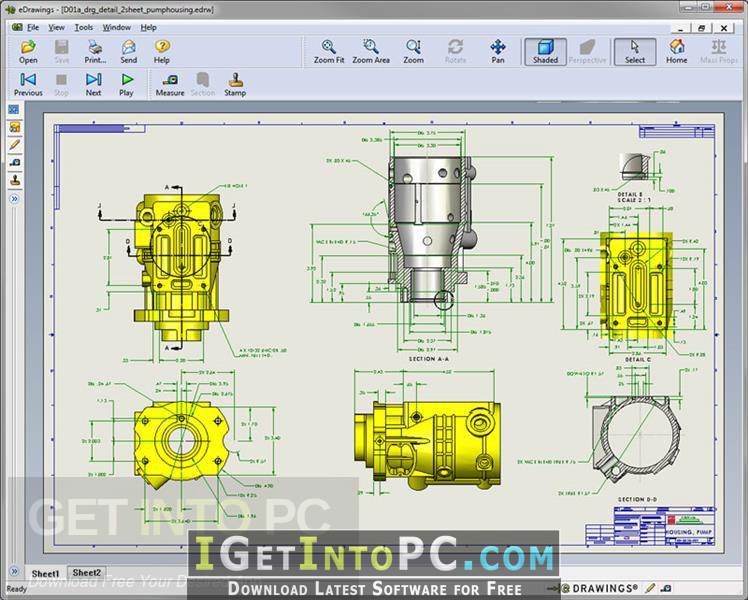Open a file with the Open button
The image size is (748, 600).
(x=28, y=52)
